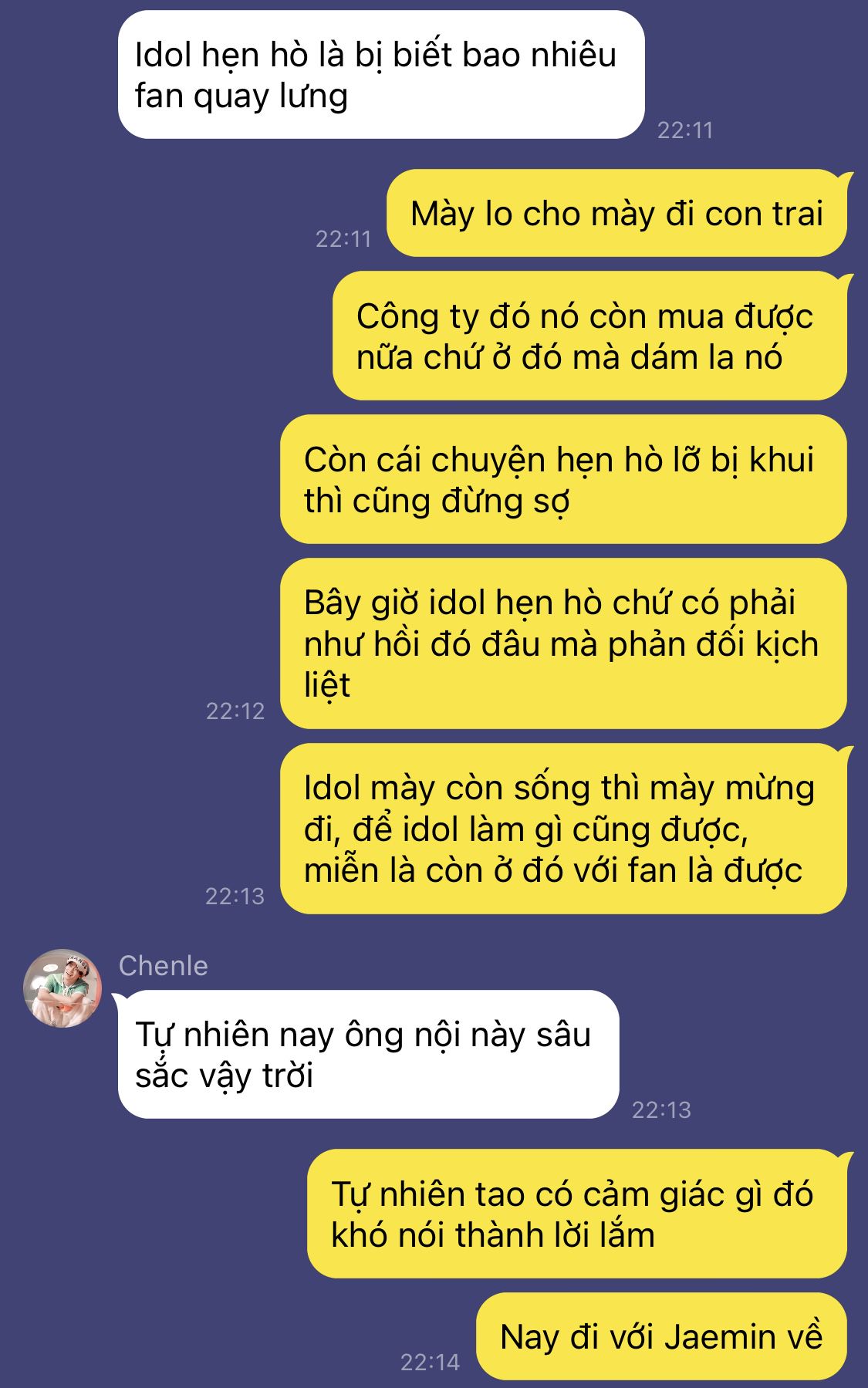Tap 22:11 timestamp beside 'fan quay lưng' message
This screenshot has height=1388, width=868.
coord(685,130)
